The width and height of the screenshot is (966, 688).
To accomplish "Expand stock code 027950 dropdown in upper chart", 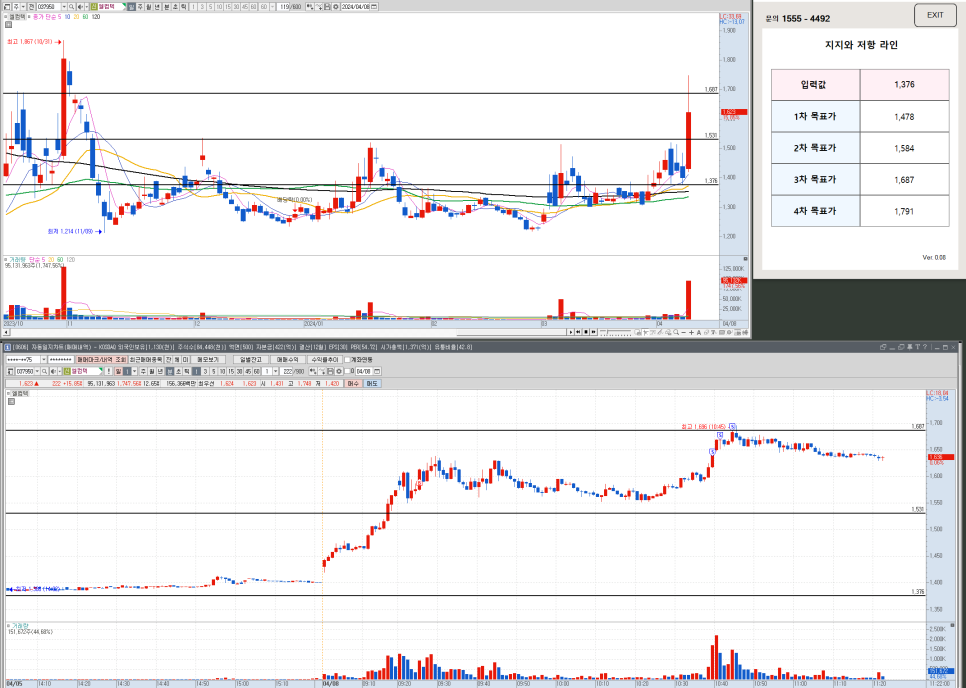I will coord(64,7).
